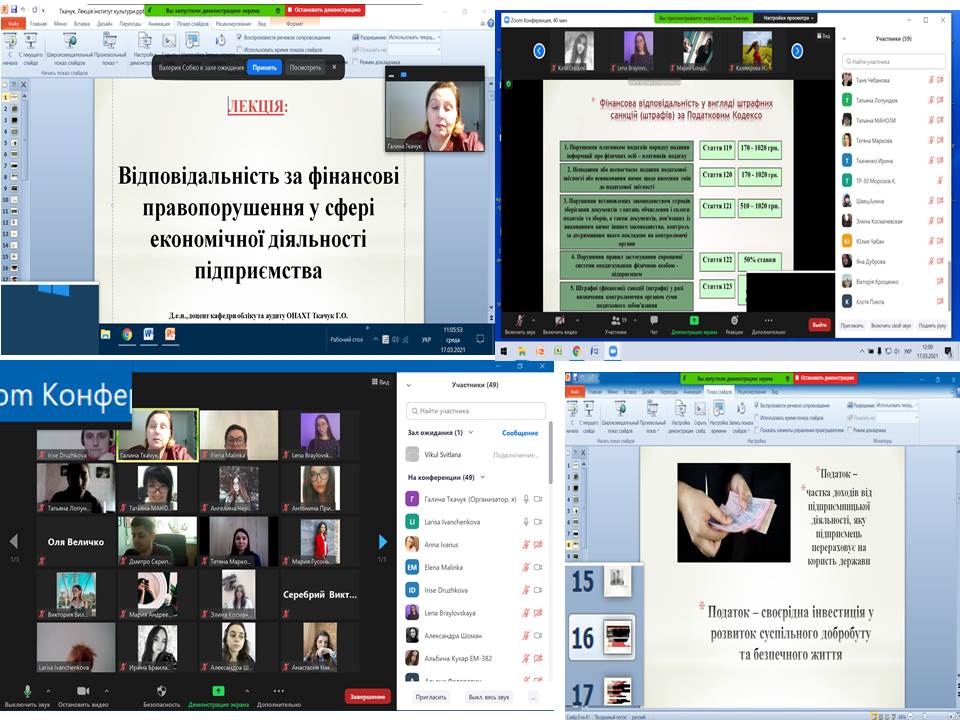Click Посмотреть in the waiting room notification
Viewport: 960px width, 720px height.
tap(305, 67)
